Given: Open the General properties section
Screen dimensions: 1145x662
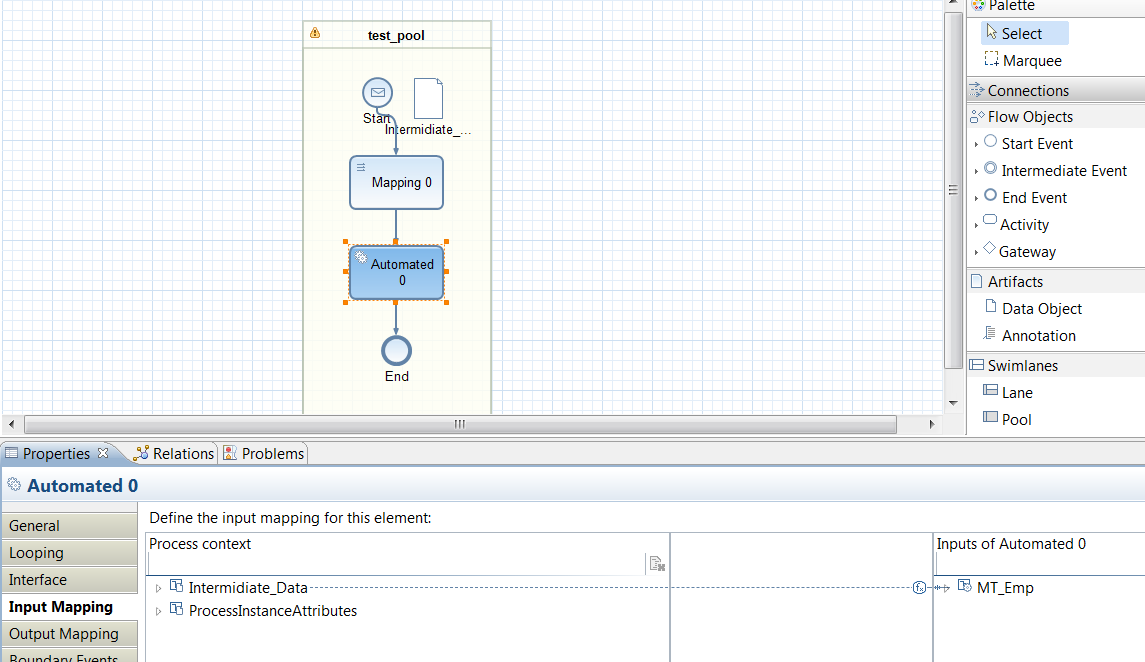Looking at the screenshot, I should [x=69, y=526].
